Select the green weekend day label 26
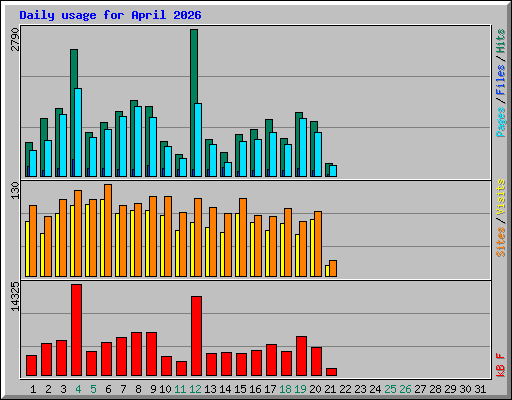Image resolution: width=512 pixels, height=400 pixels. pyautogui.click(x=405, y=389)
